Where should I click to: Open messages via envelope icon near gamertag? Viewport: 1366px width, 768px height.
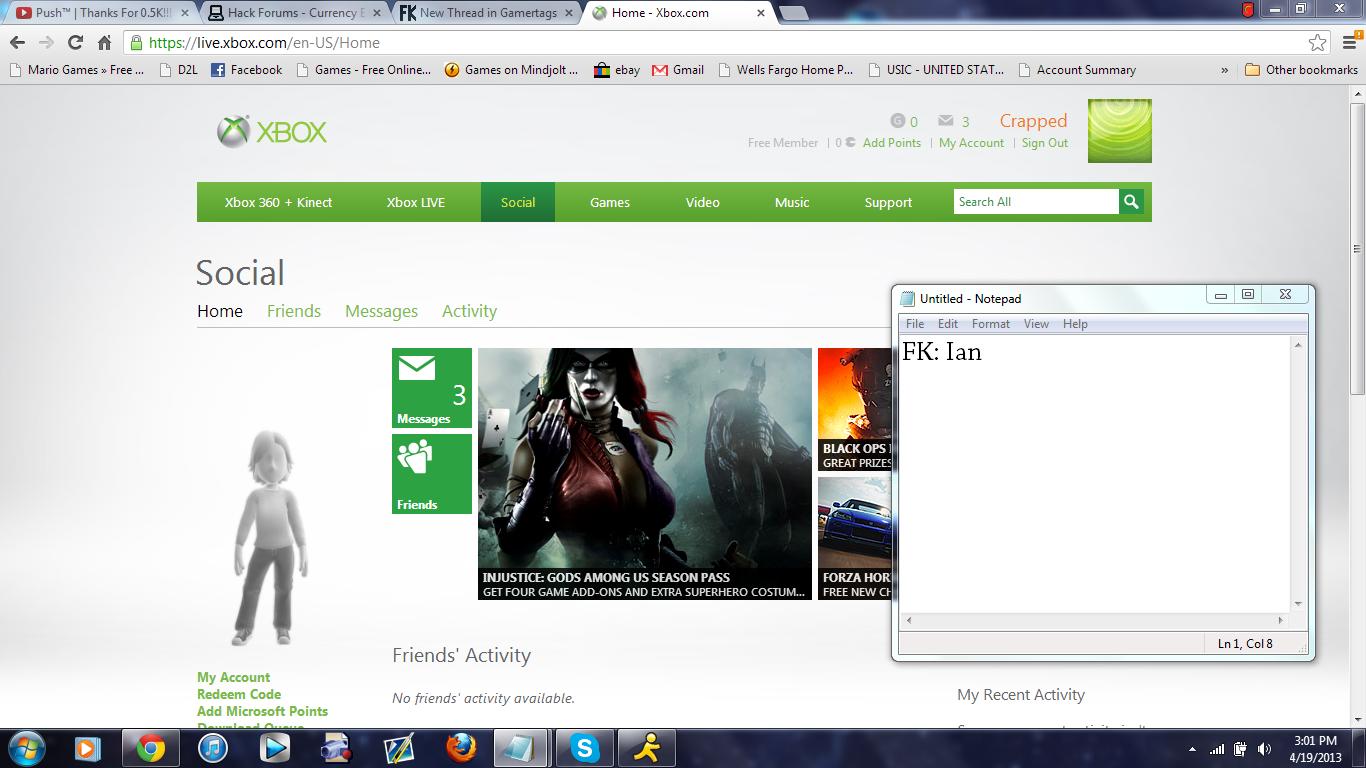946,121
